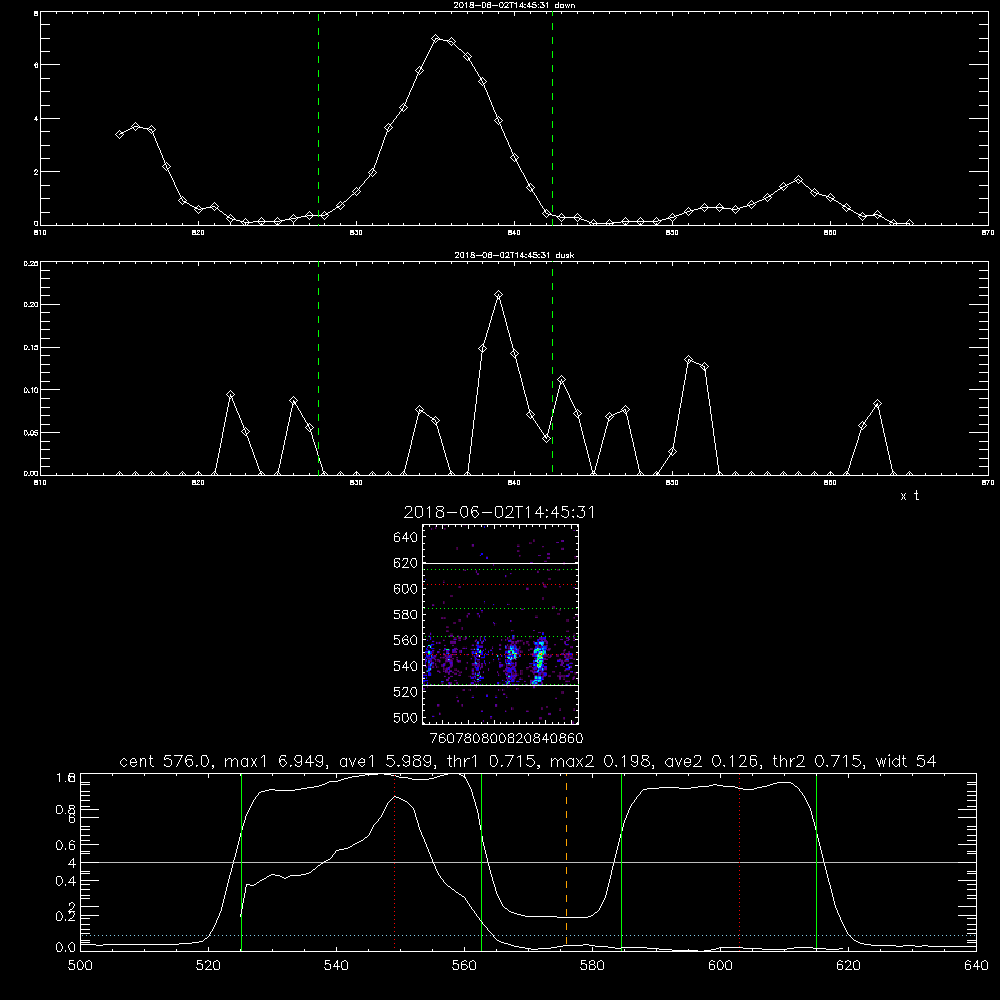Click the 'widt 54' value in the stats line
Screen dimensions: 1000x1000
[x=906, y=761]
